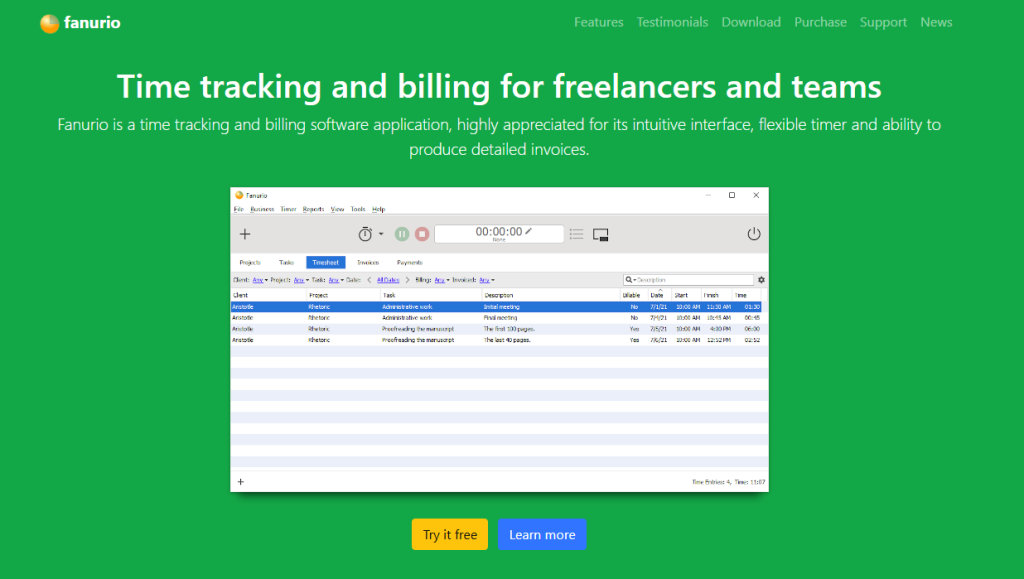Open the Business menu
1024x579 pixels.
coord(262,209)
